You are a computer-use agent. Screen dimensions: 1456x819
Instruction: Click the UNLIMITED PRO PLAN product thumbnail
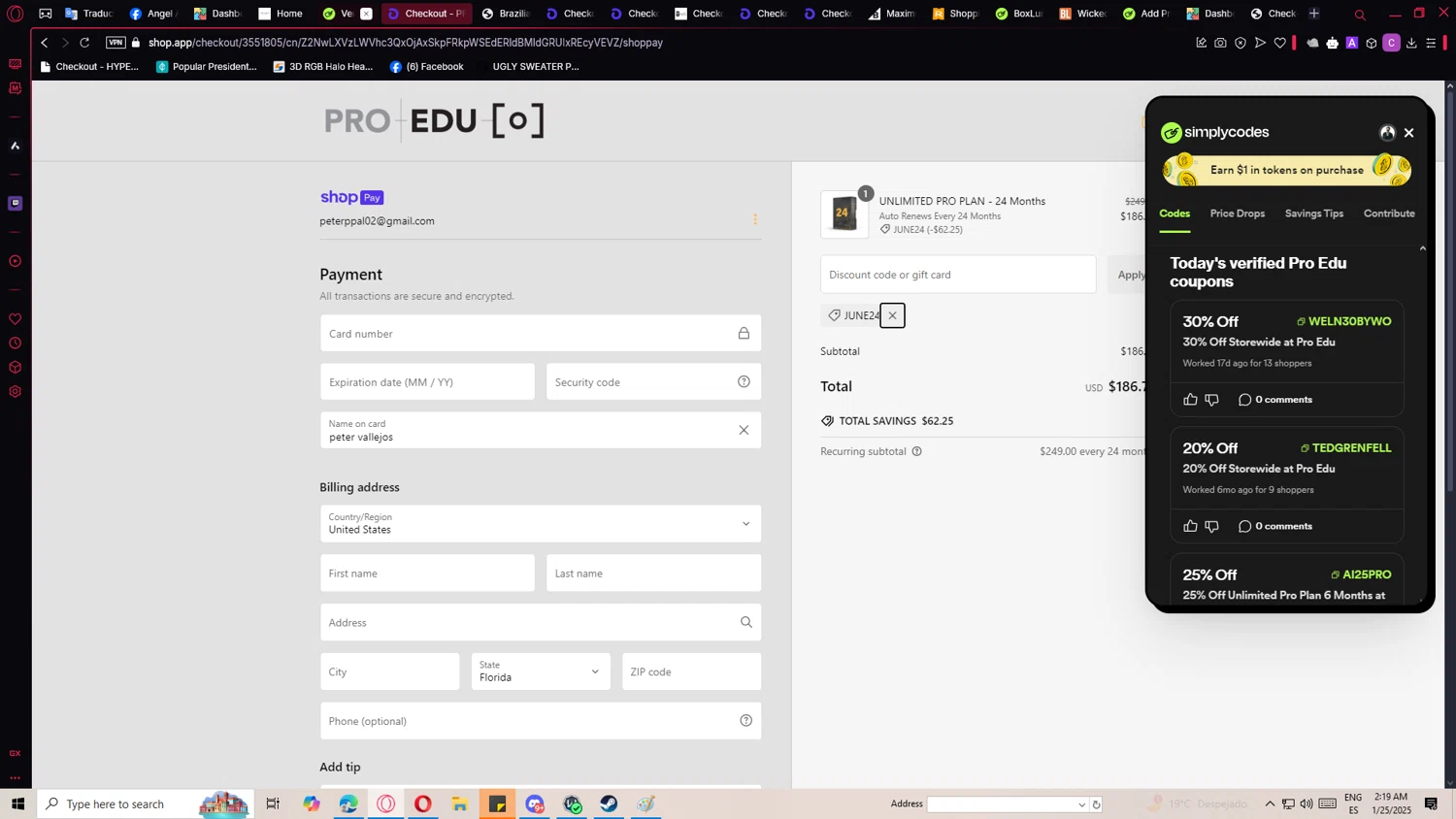[x=844, y=213]
